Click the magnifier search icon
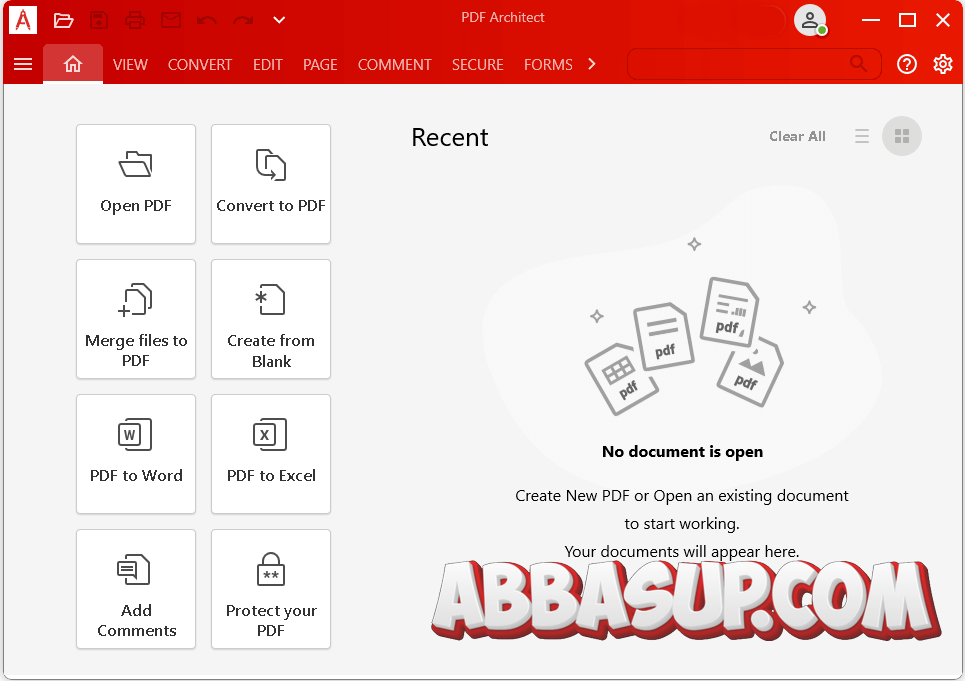 (x=858, y=63)
